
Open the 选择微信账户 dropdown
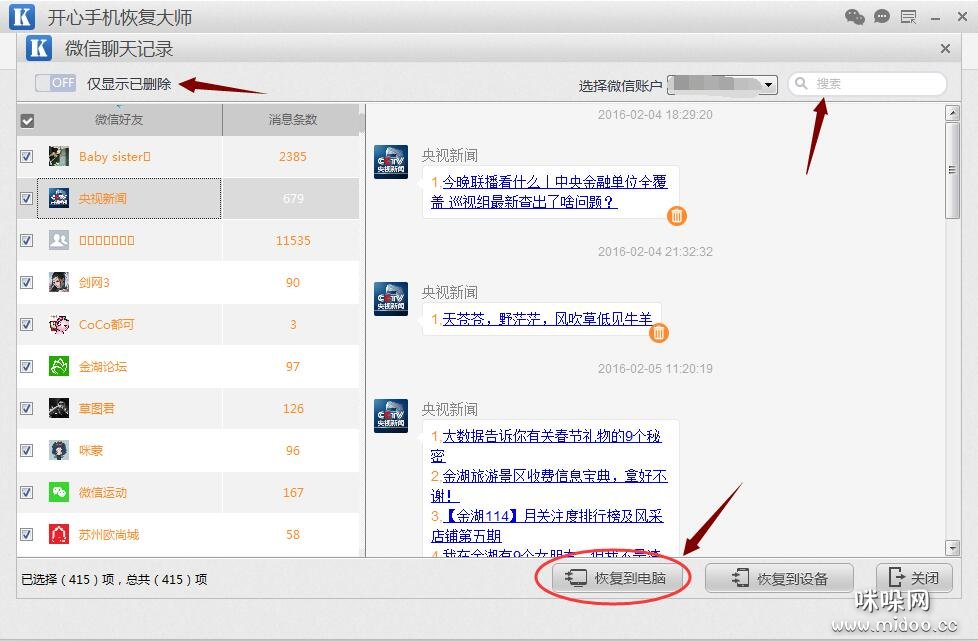[722, 84]
